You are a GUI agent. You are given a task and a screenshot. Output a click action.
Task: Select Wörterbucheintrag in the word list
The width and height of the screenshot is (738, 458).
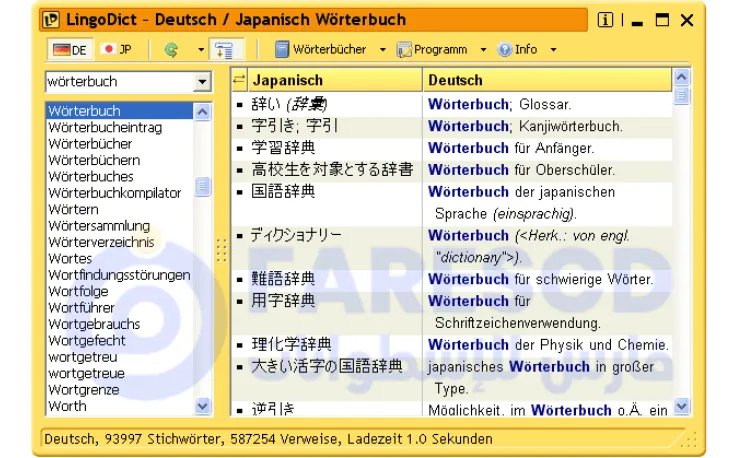105,128
